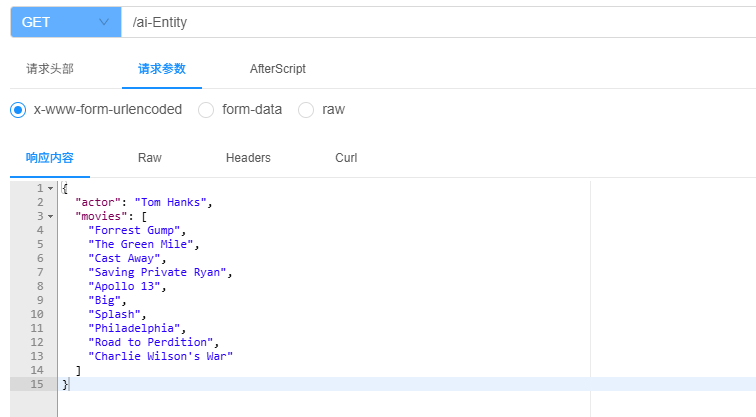Switch to the 响应内容 response tab
The image size is (756, 417).
[50, 158]
